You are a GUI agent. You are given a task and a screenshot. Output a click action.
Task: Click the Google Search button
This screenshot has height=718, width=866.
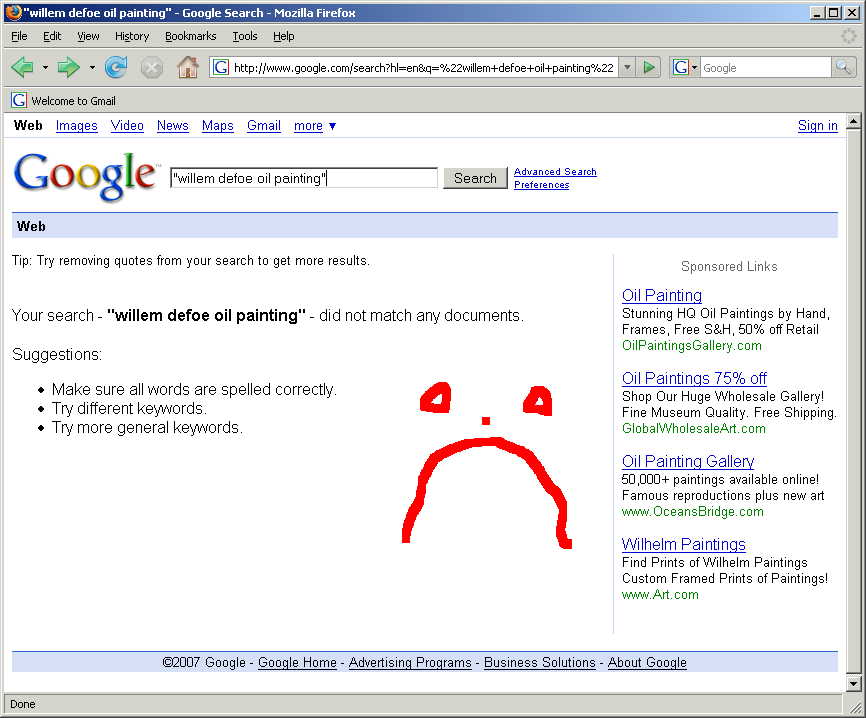(x=475, y=178)
